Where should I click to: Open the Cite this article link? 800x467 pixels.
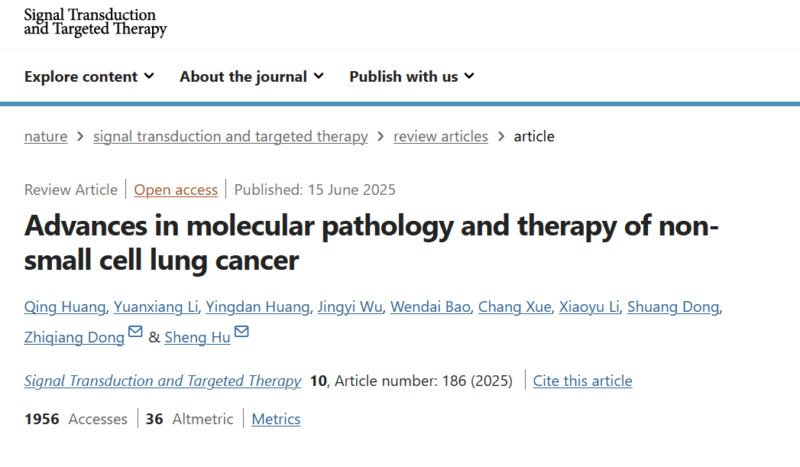tap(583, 381)
